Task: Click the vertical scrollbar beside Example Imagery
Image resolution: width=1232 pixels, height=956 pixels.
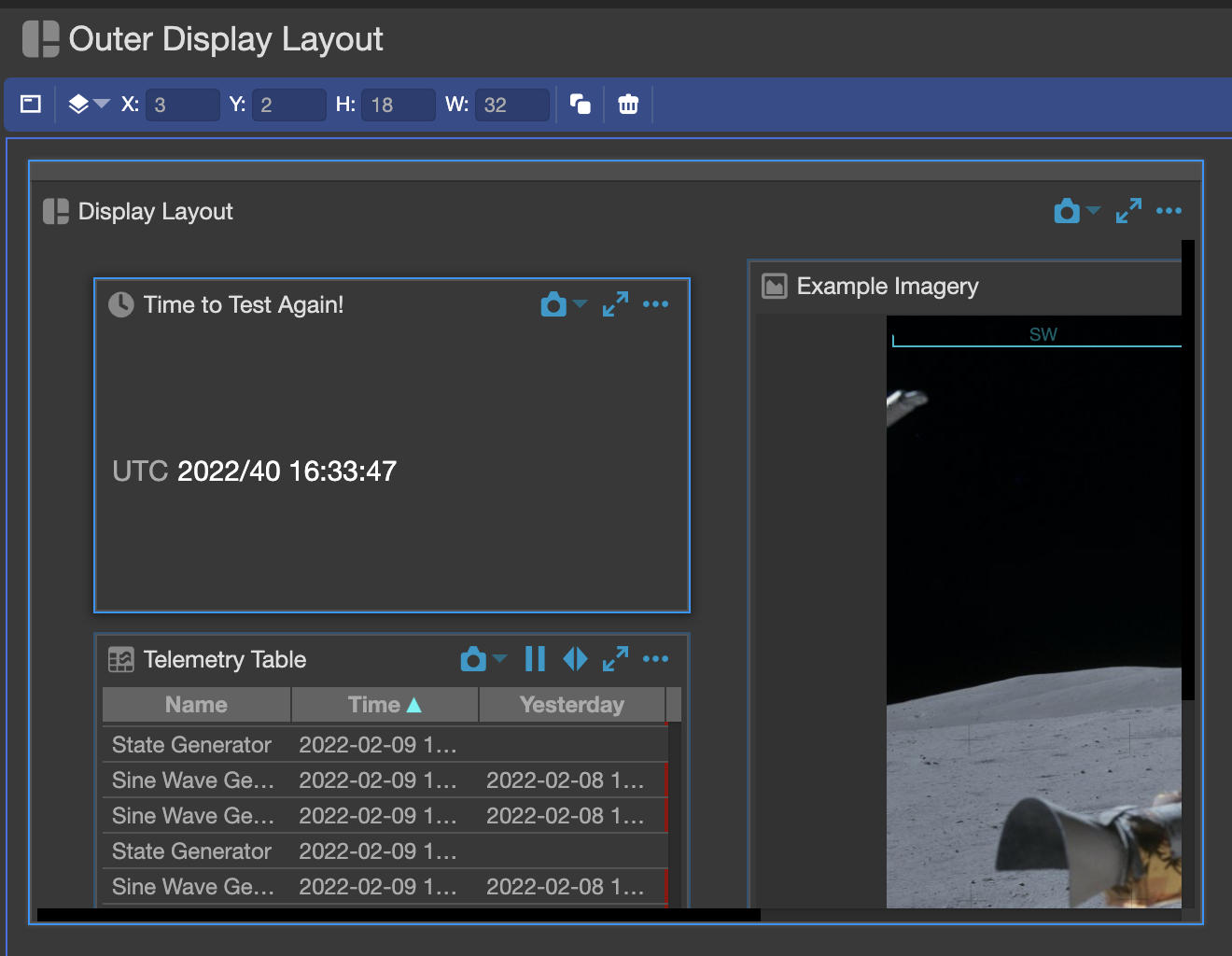Action: pos(1186,467)
